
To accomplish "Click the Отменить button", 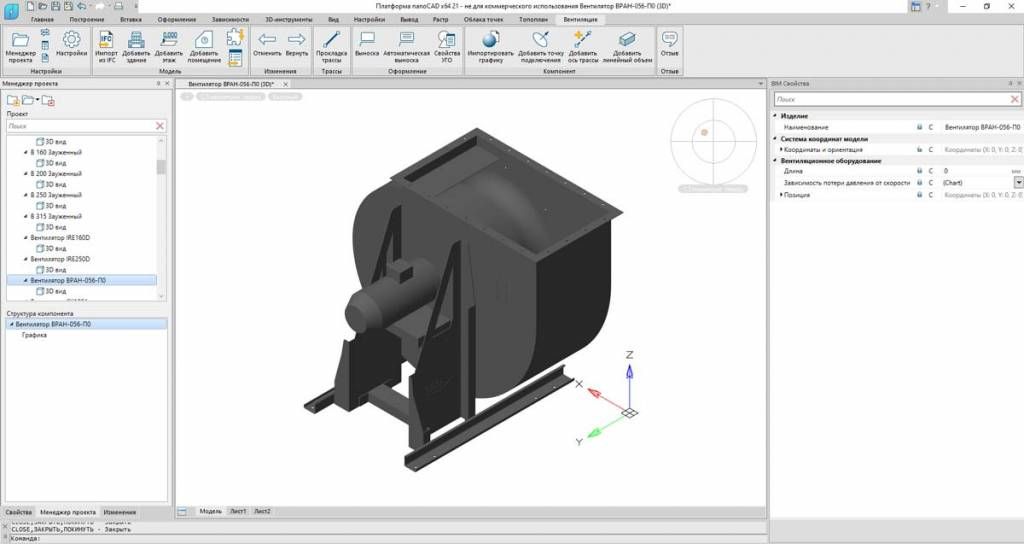I will pyautogui.click(x=267, y=45).
